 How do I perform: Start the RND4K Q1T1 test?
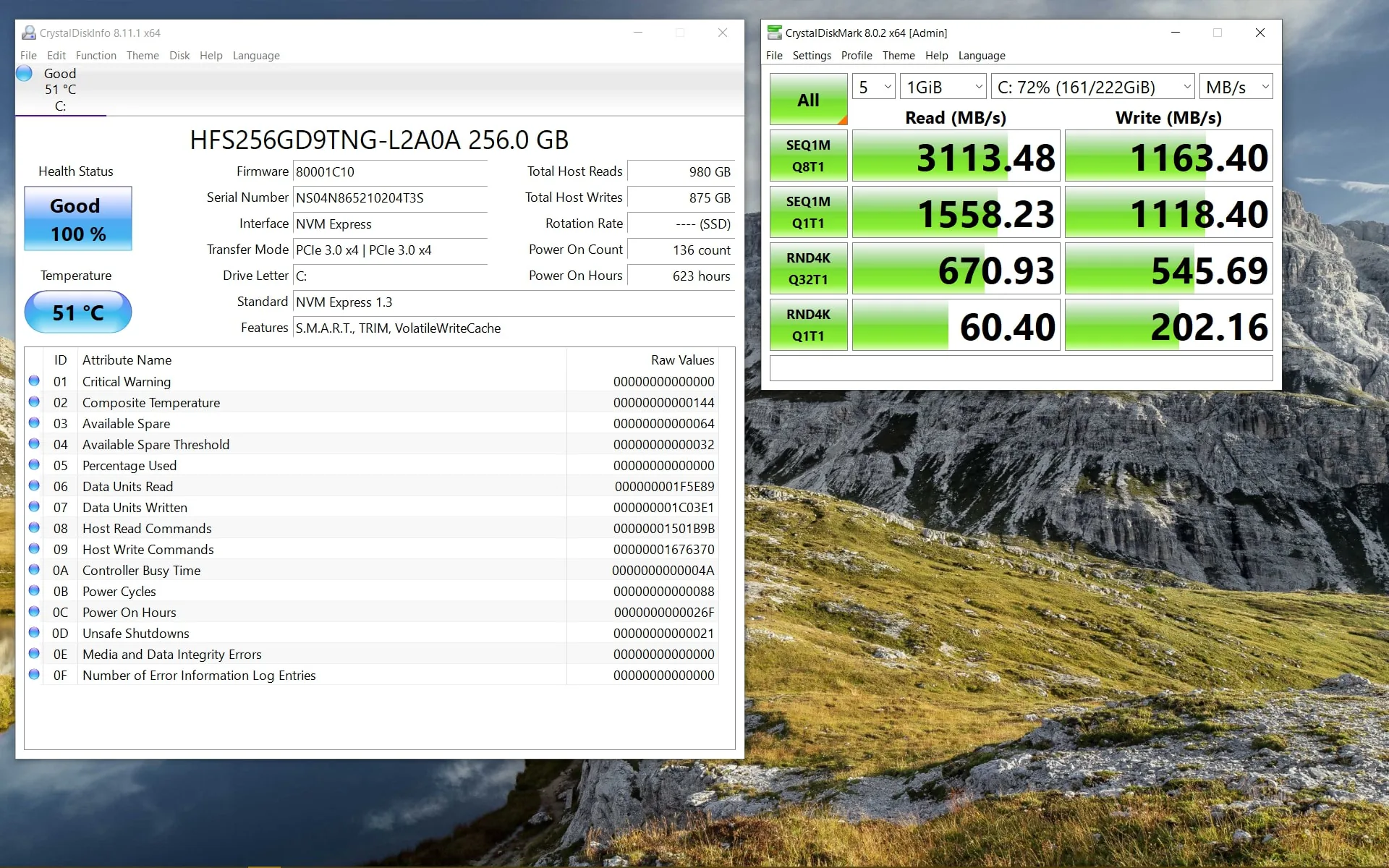tap(808, 325)
